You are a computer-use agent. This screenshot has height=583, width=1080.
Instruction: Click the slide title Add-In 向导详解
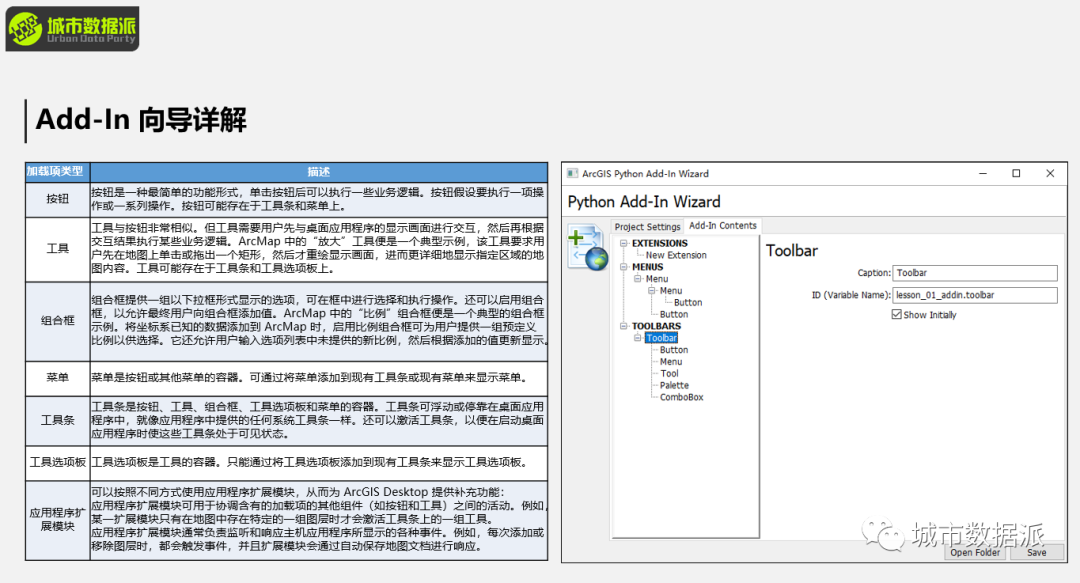click(141, 119)
